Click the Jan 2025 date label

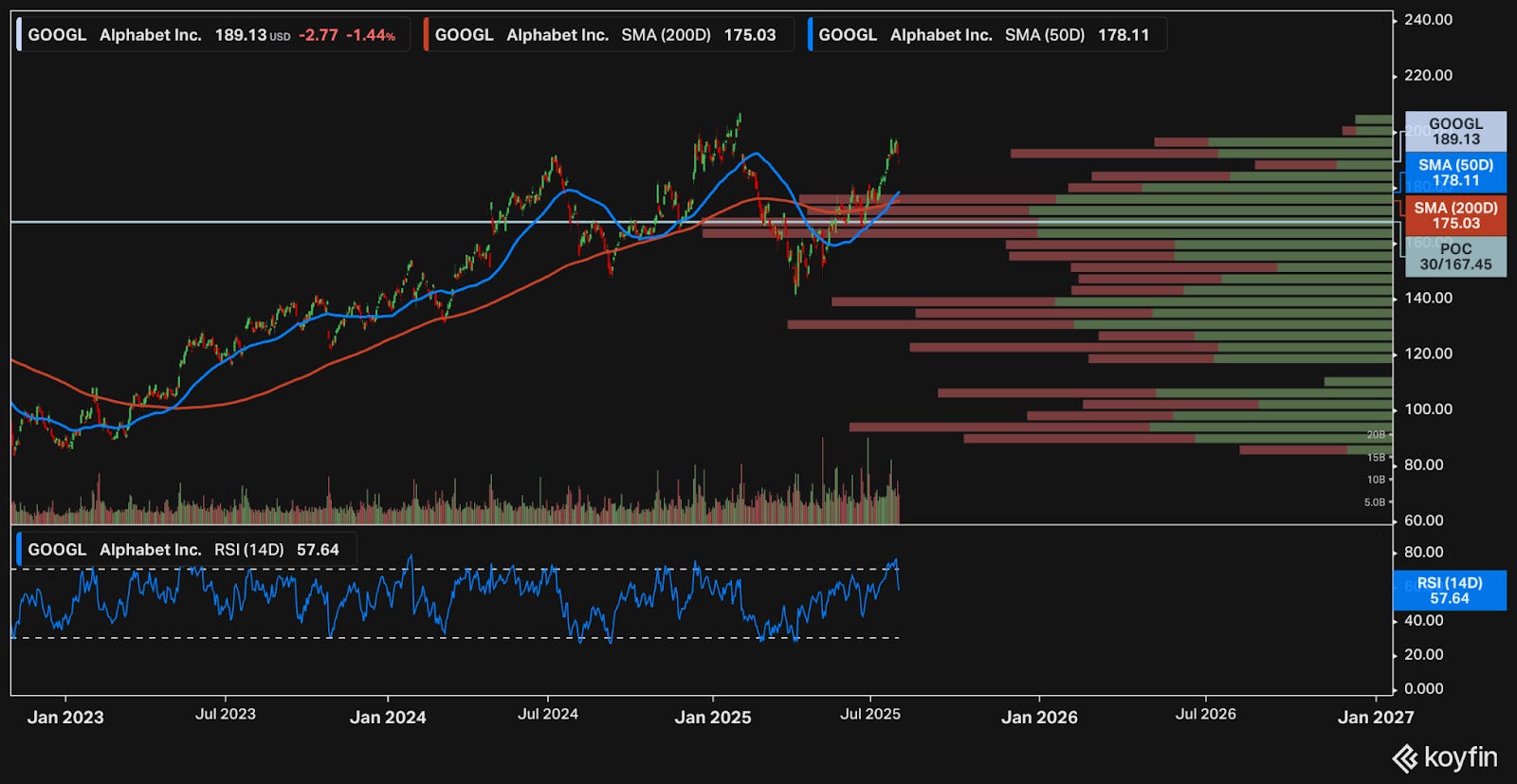coord(713,718)
